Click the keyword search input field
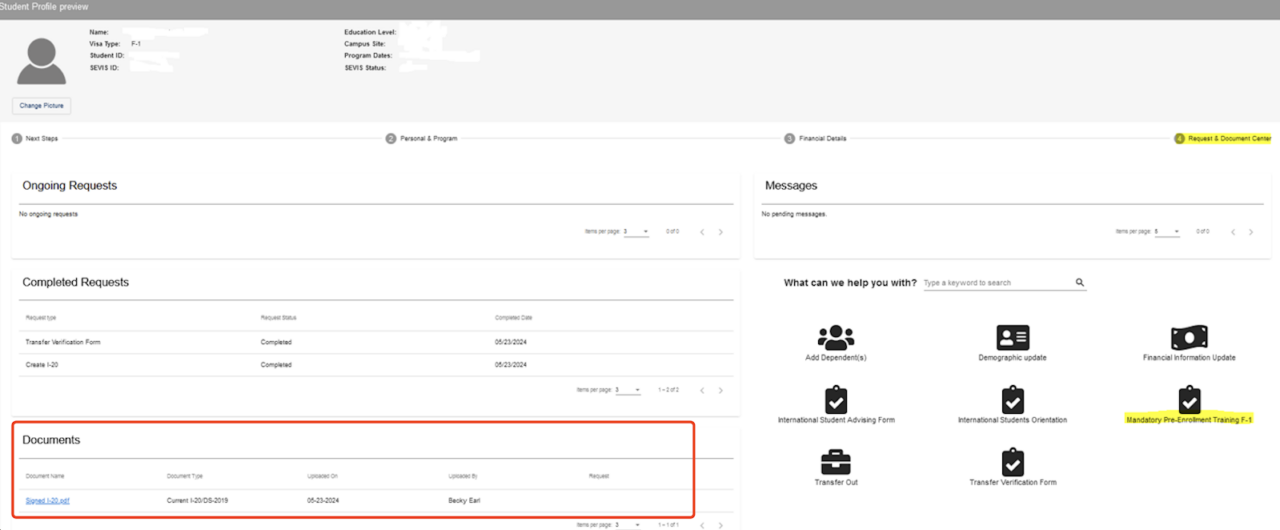Screen dimensions: 1280x530 coord(996,283)
